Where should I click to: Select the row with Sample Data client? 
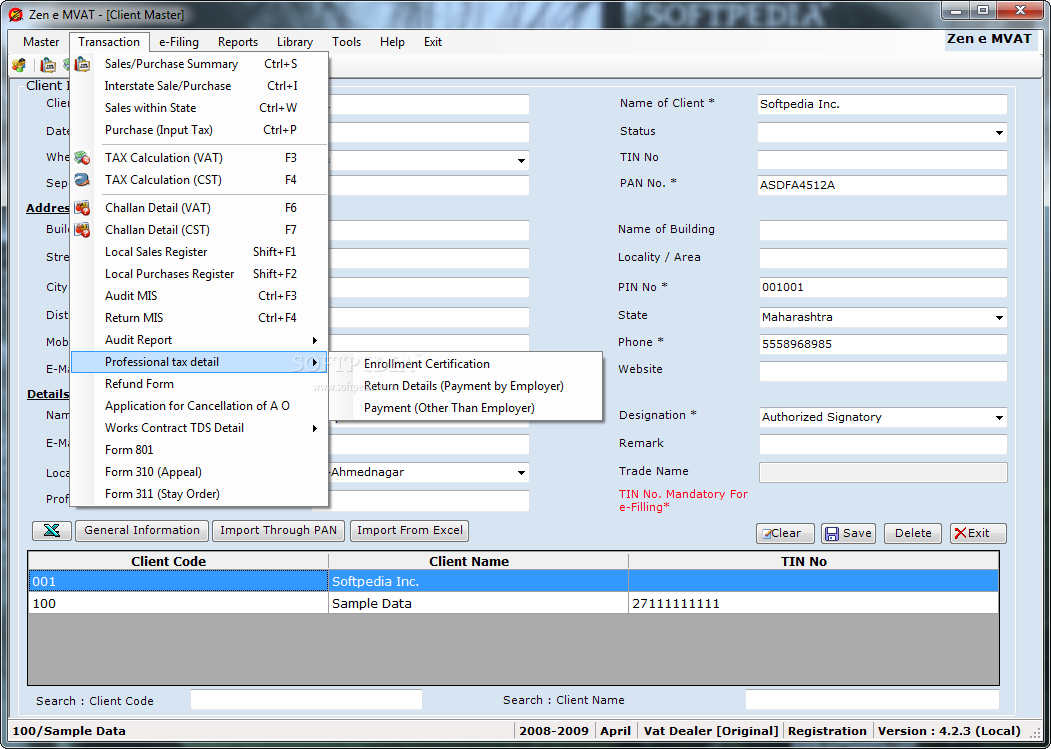[x=513, y=603]
